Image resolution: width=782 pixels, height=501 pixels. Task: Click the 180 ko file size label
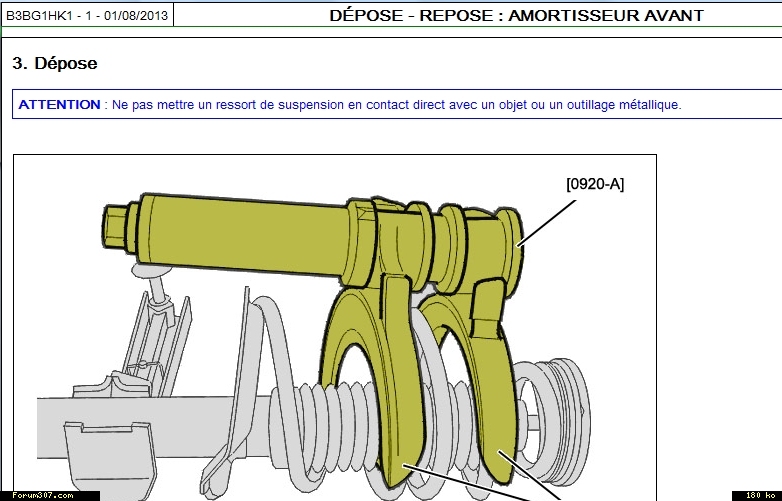click(756, 495)
